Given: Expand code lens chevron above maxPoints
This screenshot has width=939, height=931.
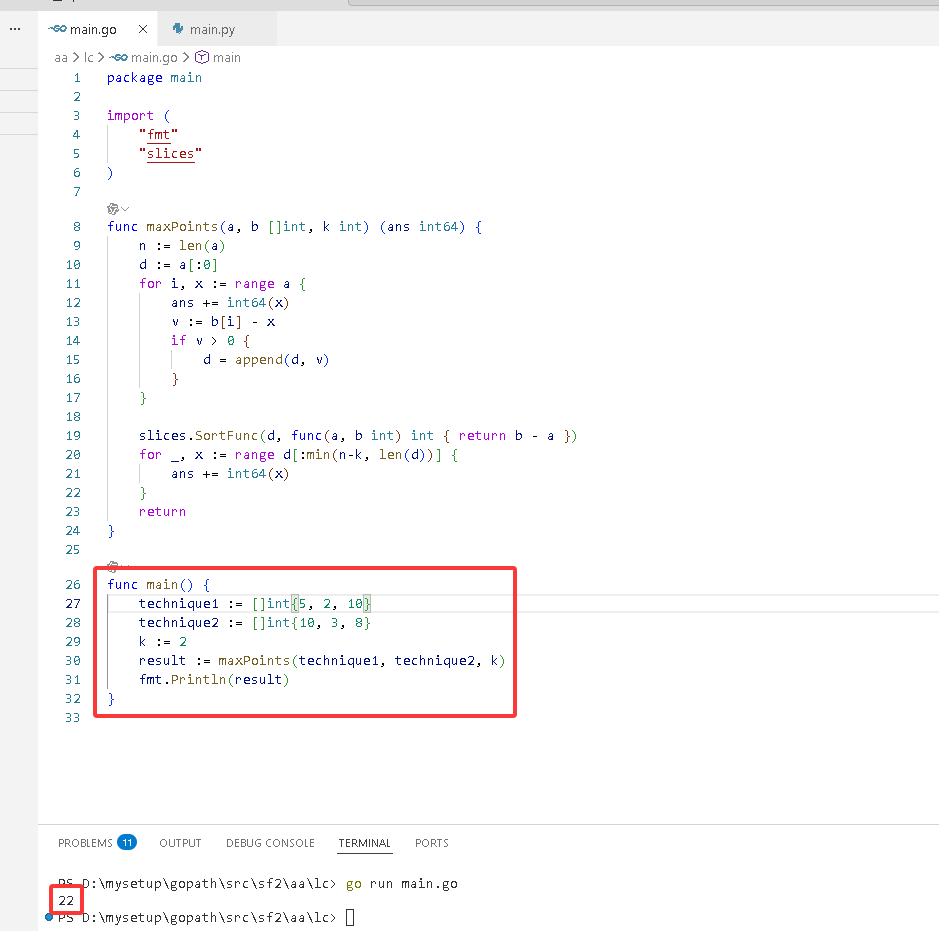Looking at the screenshot, I should click(x=125, y=209).
